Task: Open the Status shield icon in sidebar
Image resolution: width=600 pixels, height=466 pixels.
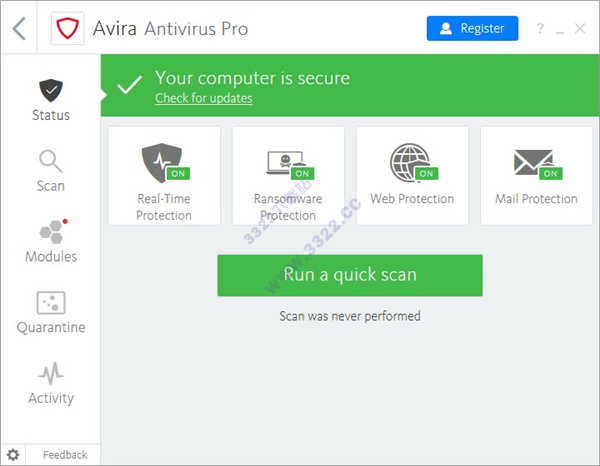Action: coord(51,90)
